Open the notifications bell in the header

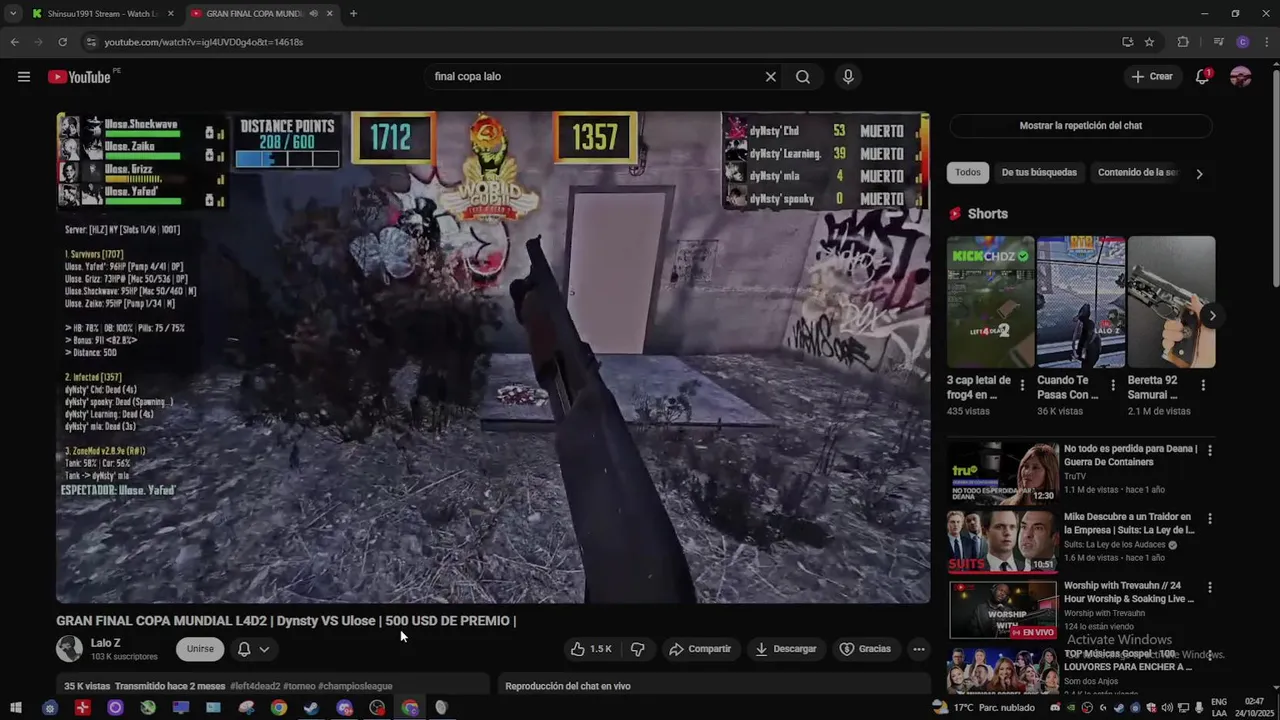[1203, 77]
